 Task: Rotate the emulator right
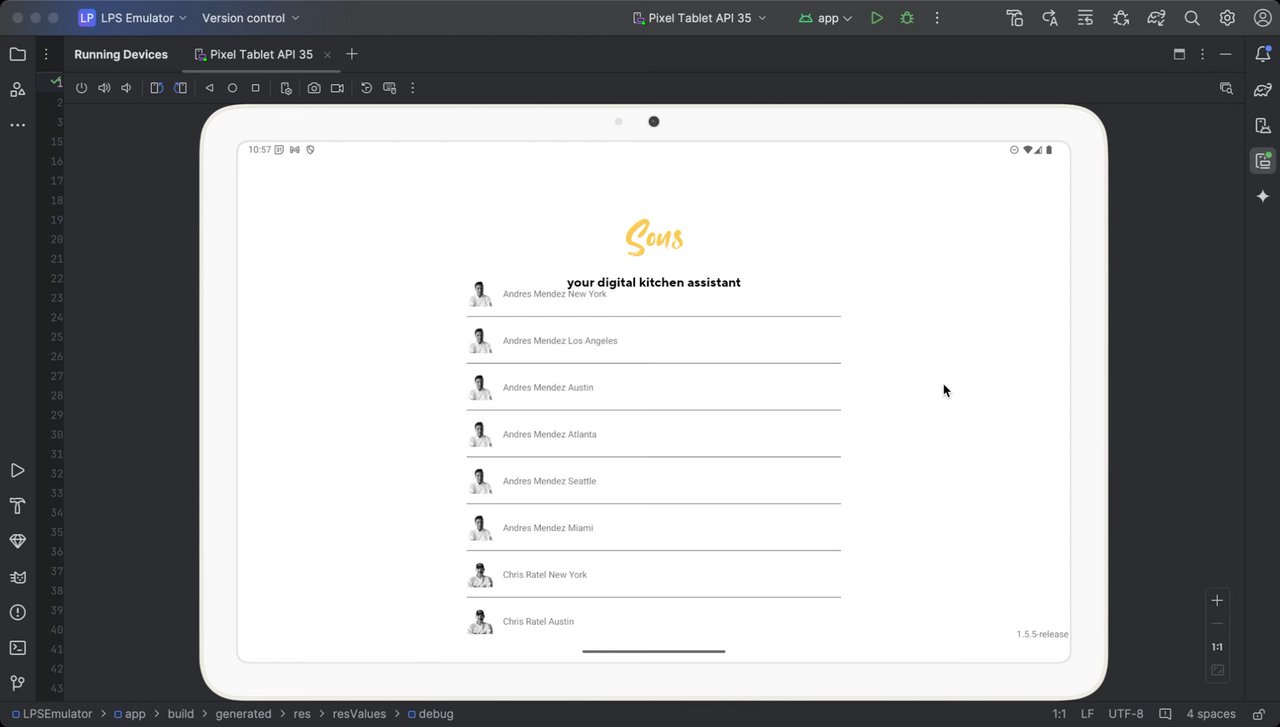point(180,88)
